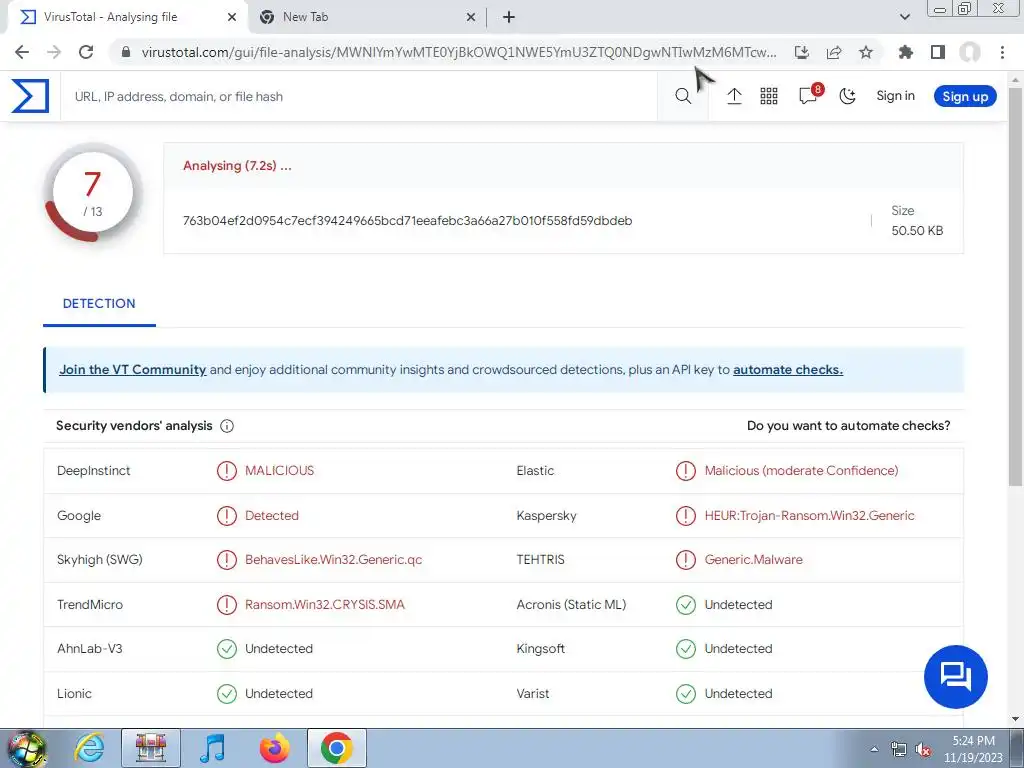Open notifications with the 8 badge
The image size is (1024, 768).
[x=810, y=95]
